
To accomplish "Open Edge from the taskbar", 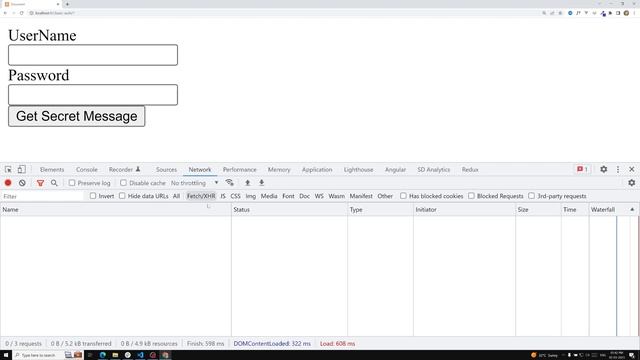I will pyautogui.click(x=102, y=355).
